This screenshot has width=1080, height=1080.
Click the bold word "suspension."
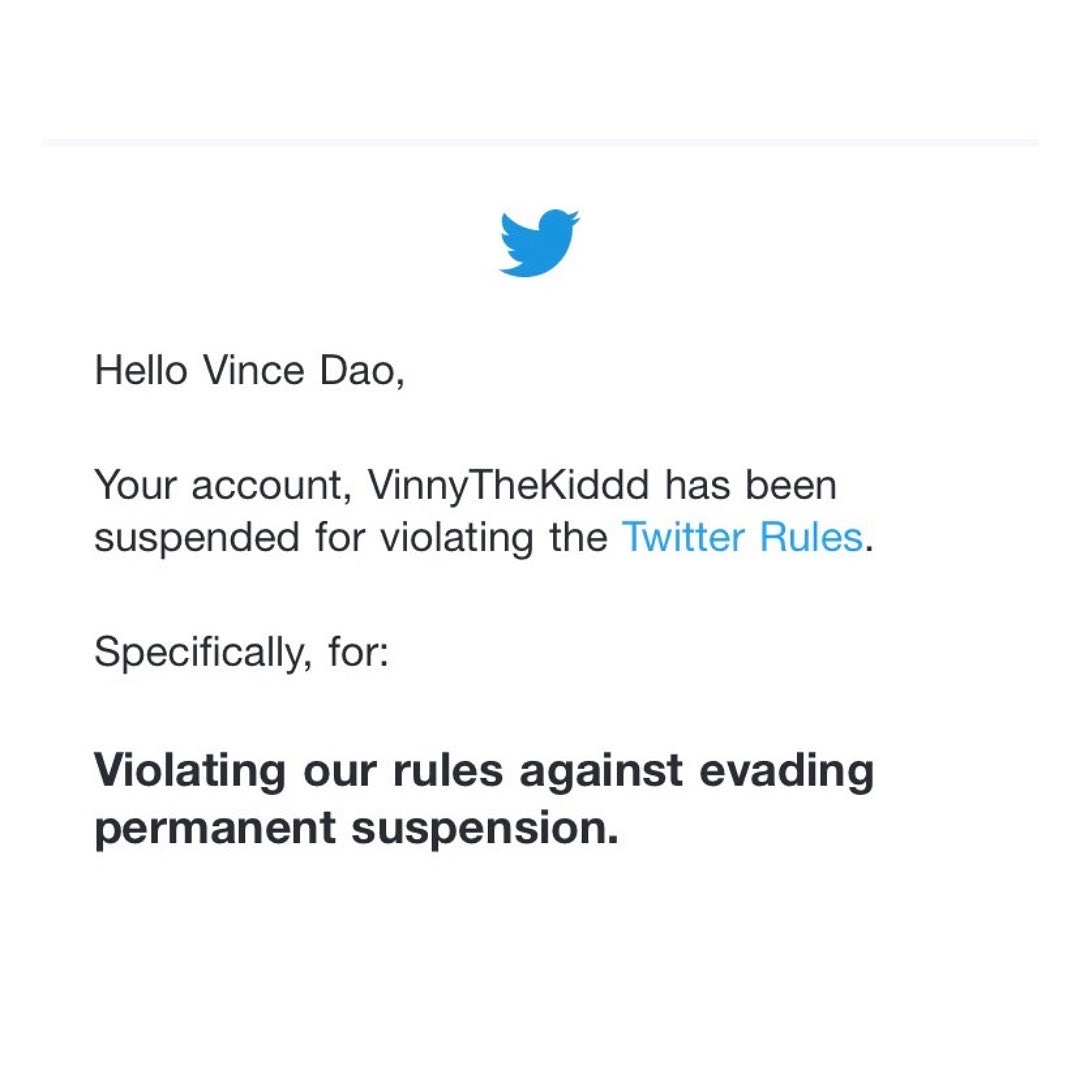[484, 829]
